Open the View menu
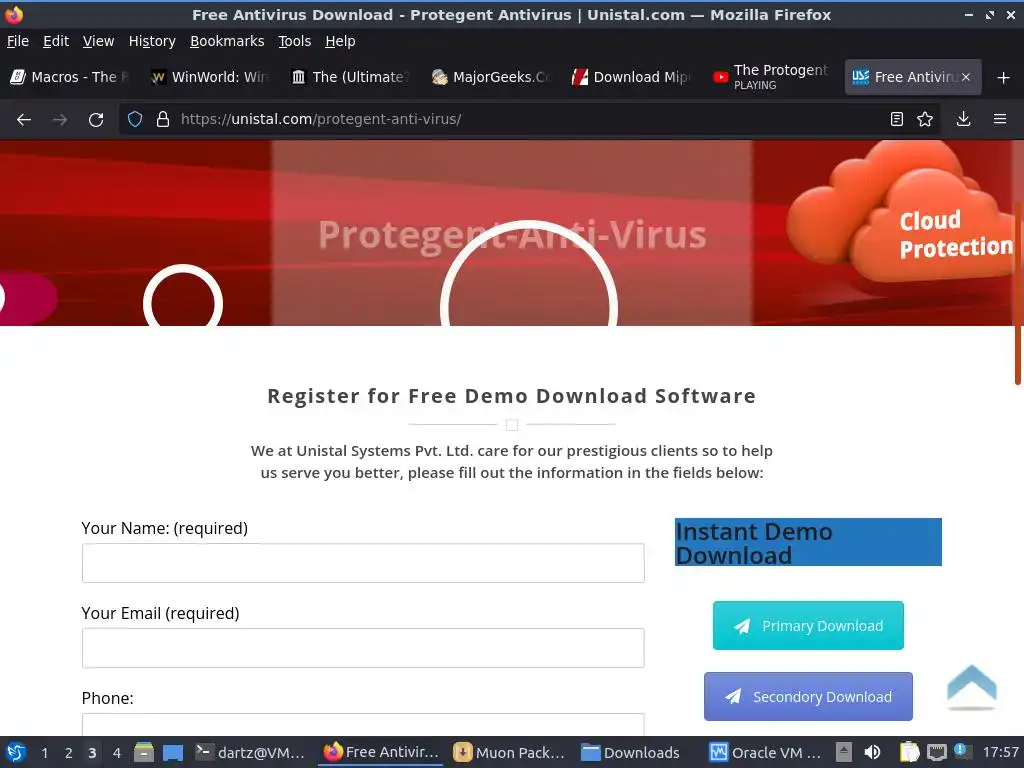 tap(99, 41)
